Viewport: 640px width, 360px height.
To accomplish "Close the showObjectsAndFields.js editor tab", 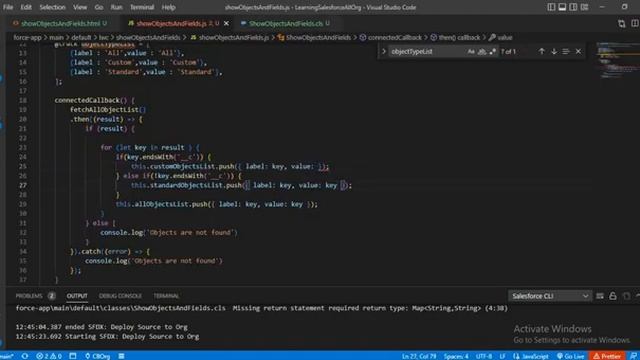I will tap(227, 24).
